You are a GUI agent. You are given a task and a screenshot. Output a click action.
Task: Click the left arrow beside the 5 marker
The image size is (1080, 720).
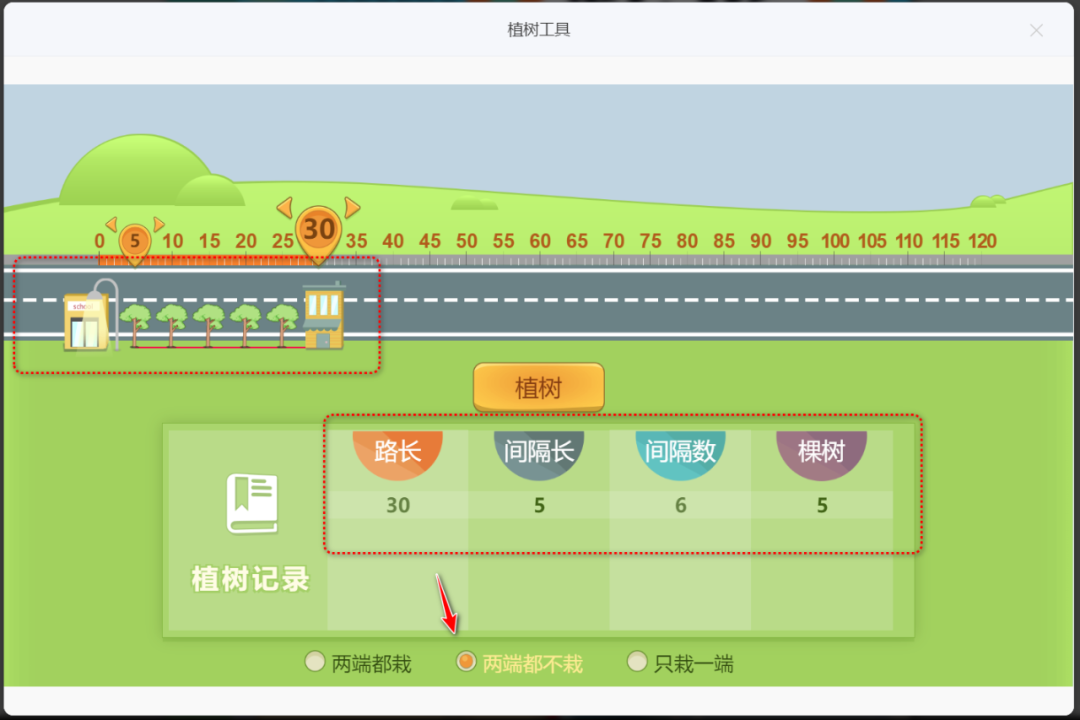(112, 225)
